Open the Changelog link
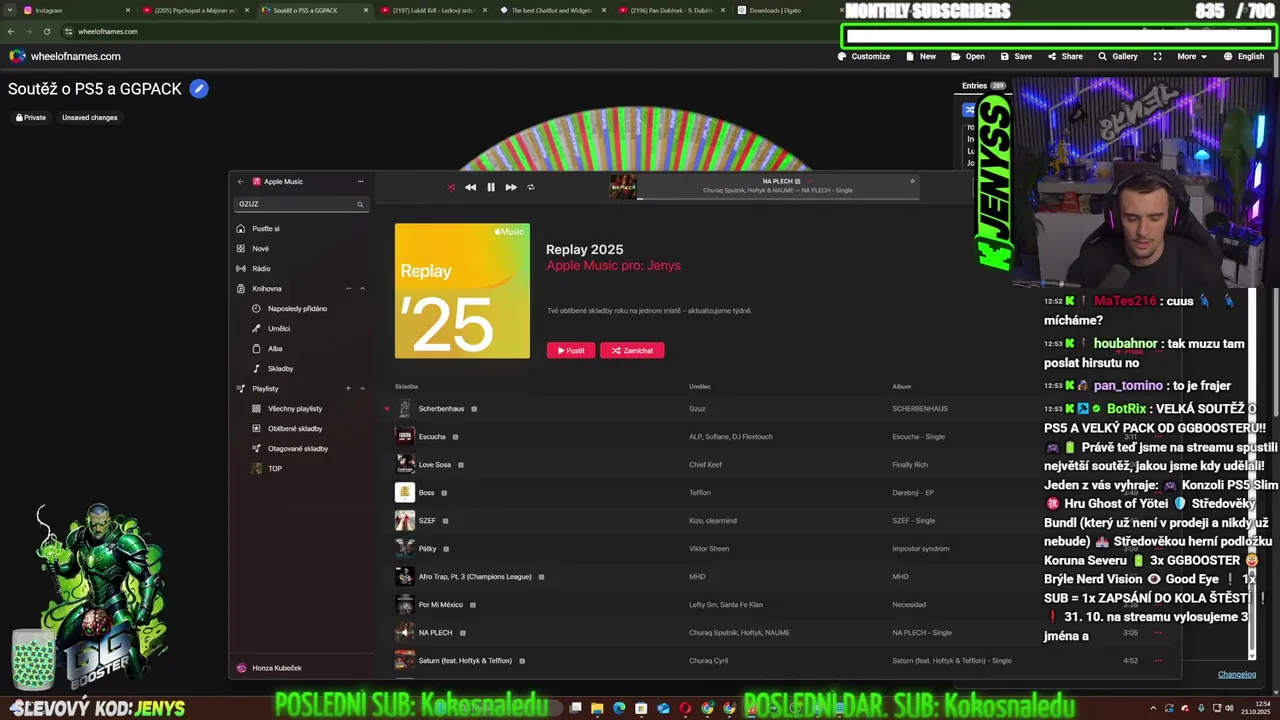The width and height of the screenshot is (1280, 720). (x=1237, y=674)
